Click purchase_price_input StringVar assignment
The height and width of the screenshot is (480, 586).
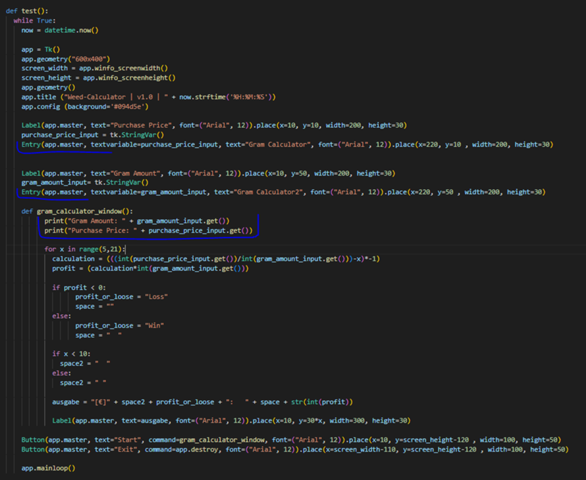click(92, 135)
